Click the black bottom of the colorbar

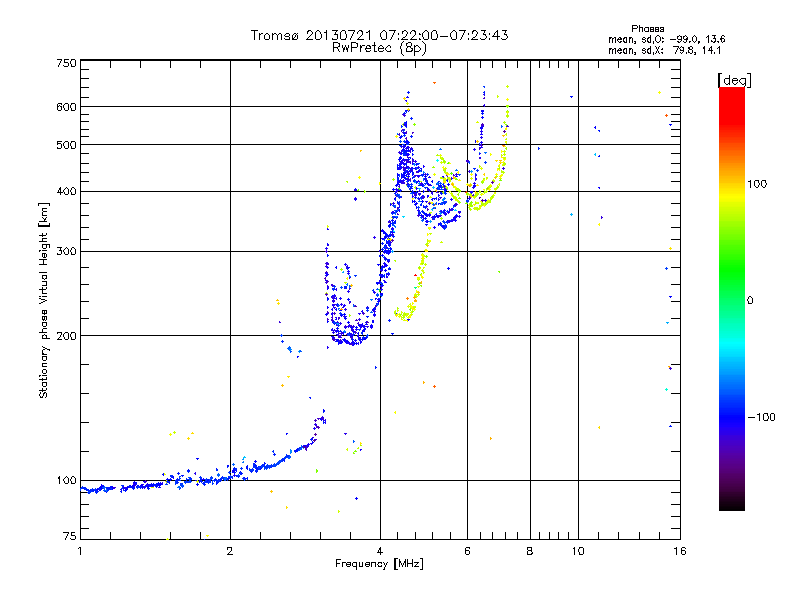pos(732,503)
